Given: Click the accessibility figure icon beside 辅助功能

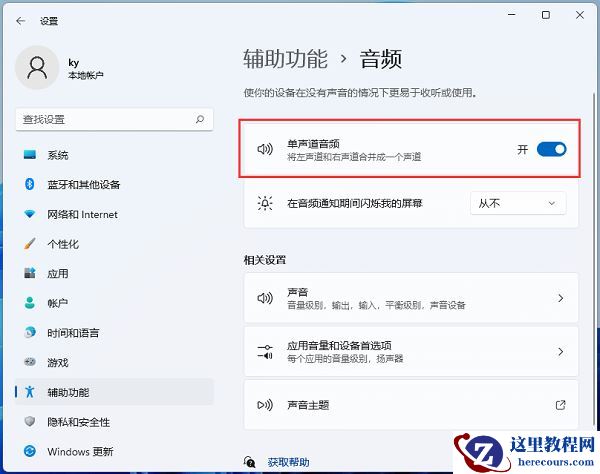Looking at the screenshot, I should 30,392.
